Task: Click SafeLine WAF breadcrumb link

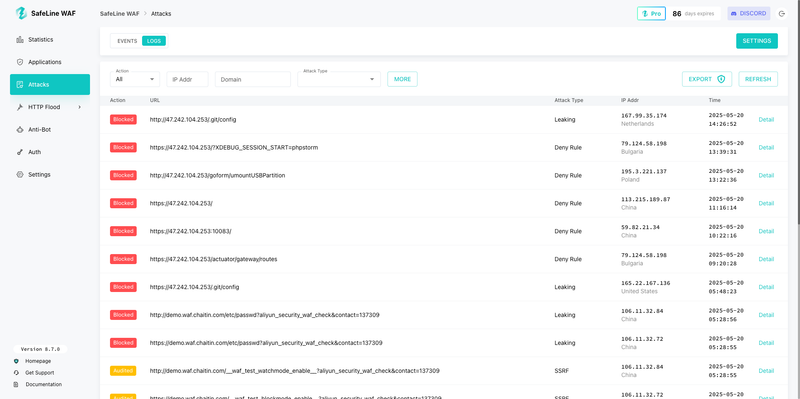Action: [119, 14]
